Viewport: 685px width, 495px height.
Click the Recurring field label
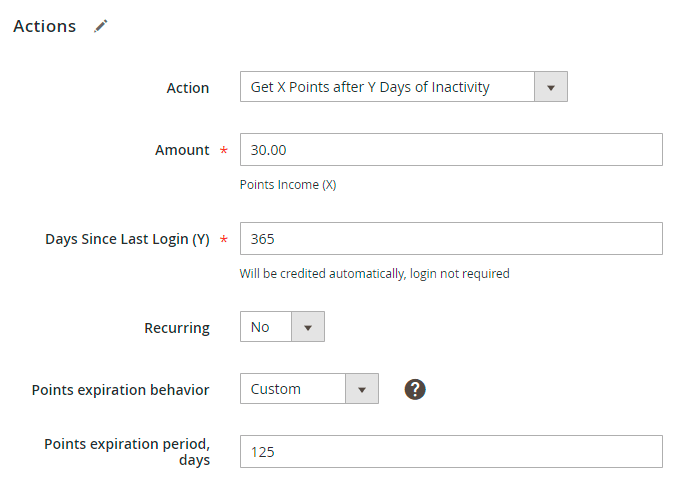point(177,328)
